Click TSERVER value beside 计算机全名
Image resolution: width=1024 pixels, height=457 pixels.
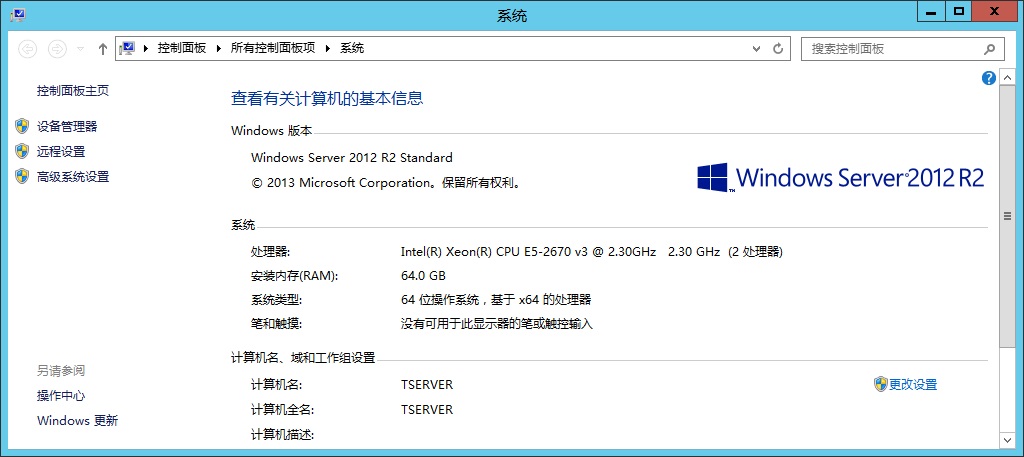point(427,409)
